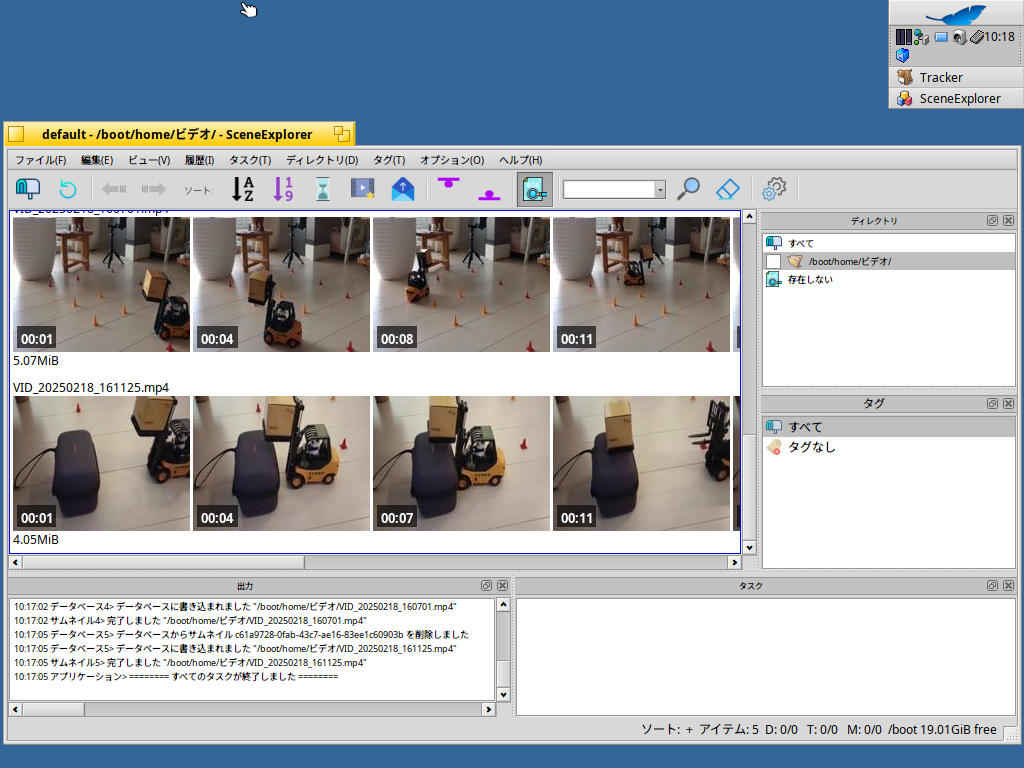Click the magenta bottom-align icon

[488, 195]
